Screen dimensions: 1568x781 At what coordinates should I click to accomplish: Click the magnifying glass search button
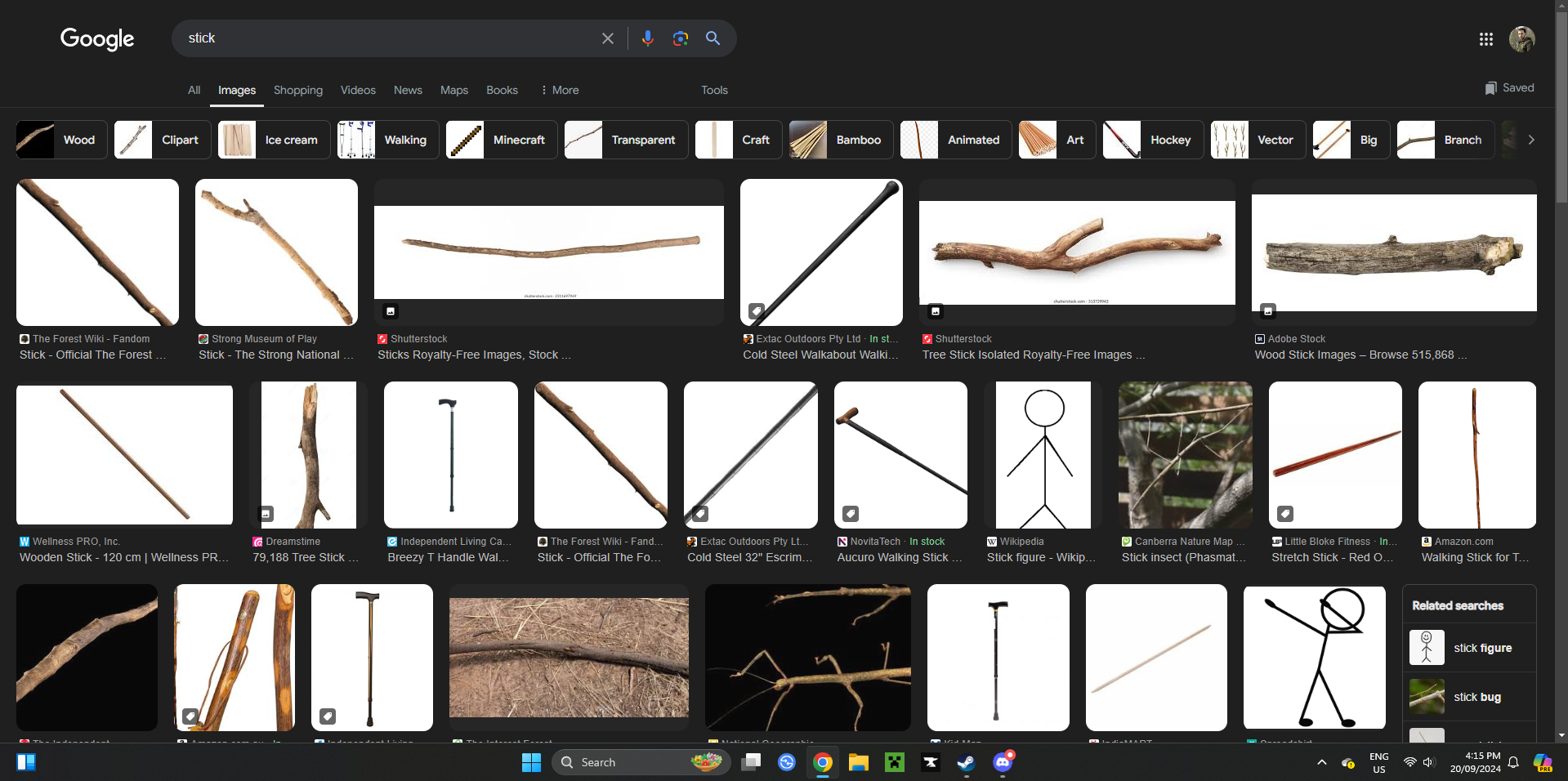coord(713,38)
